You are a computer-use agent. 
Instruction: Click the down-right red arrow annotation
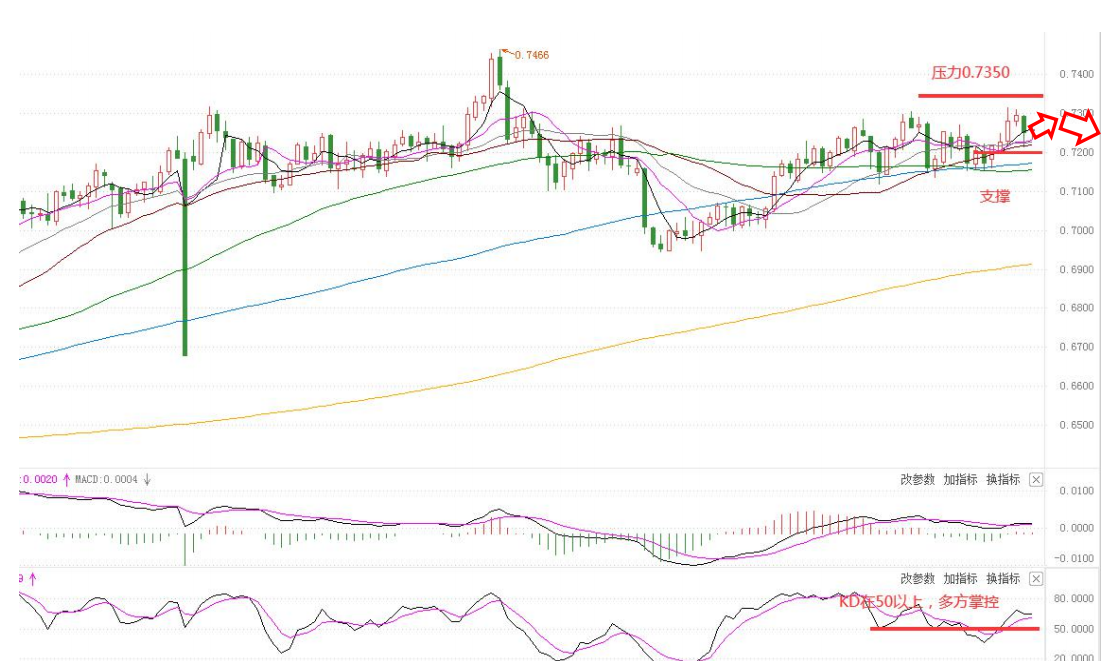click(1081, 126)
